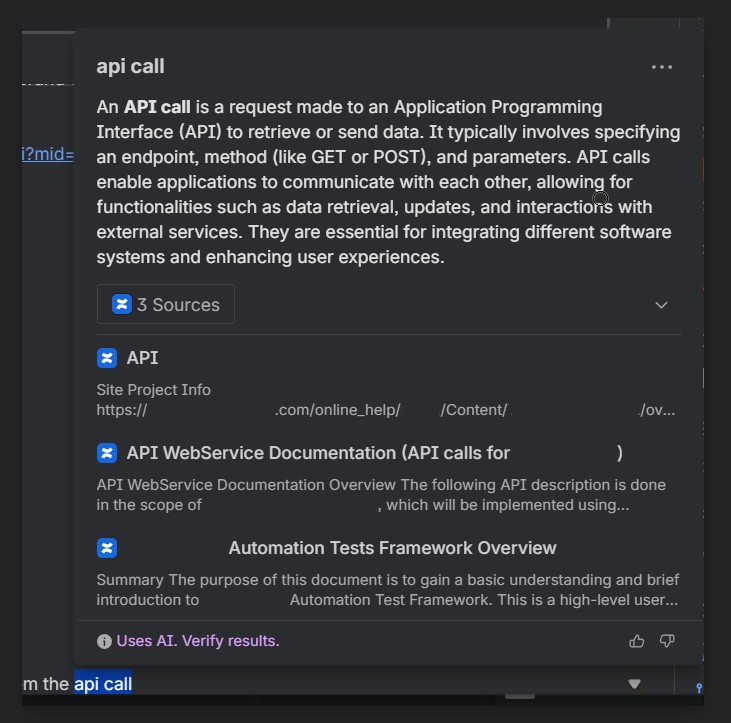Click the i?mid= hyperlink behind the popup
The width and height of the screenshot is (731, 723).
click(48, 154)
